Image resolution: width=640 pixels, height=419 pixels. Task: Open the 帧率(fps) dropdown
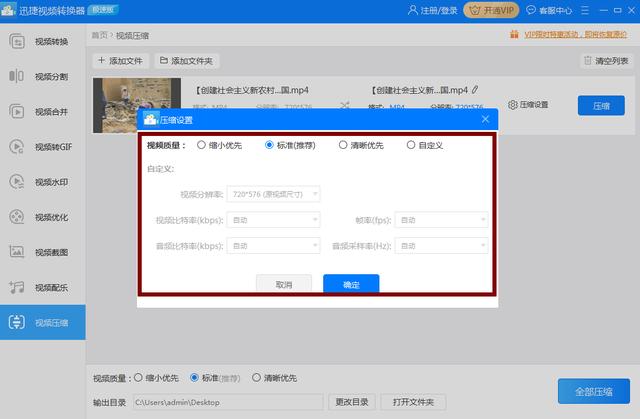point(441,219)
